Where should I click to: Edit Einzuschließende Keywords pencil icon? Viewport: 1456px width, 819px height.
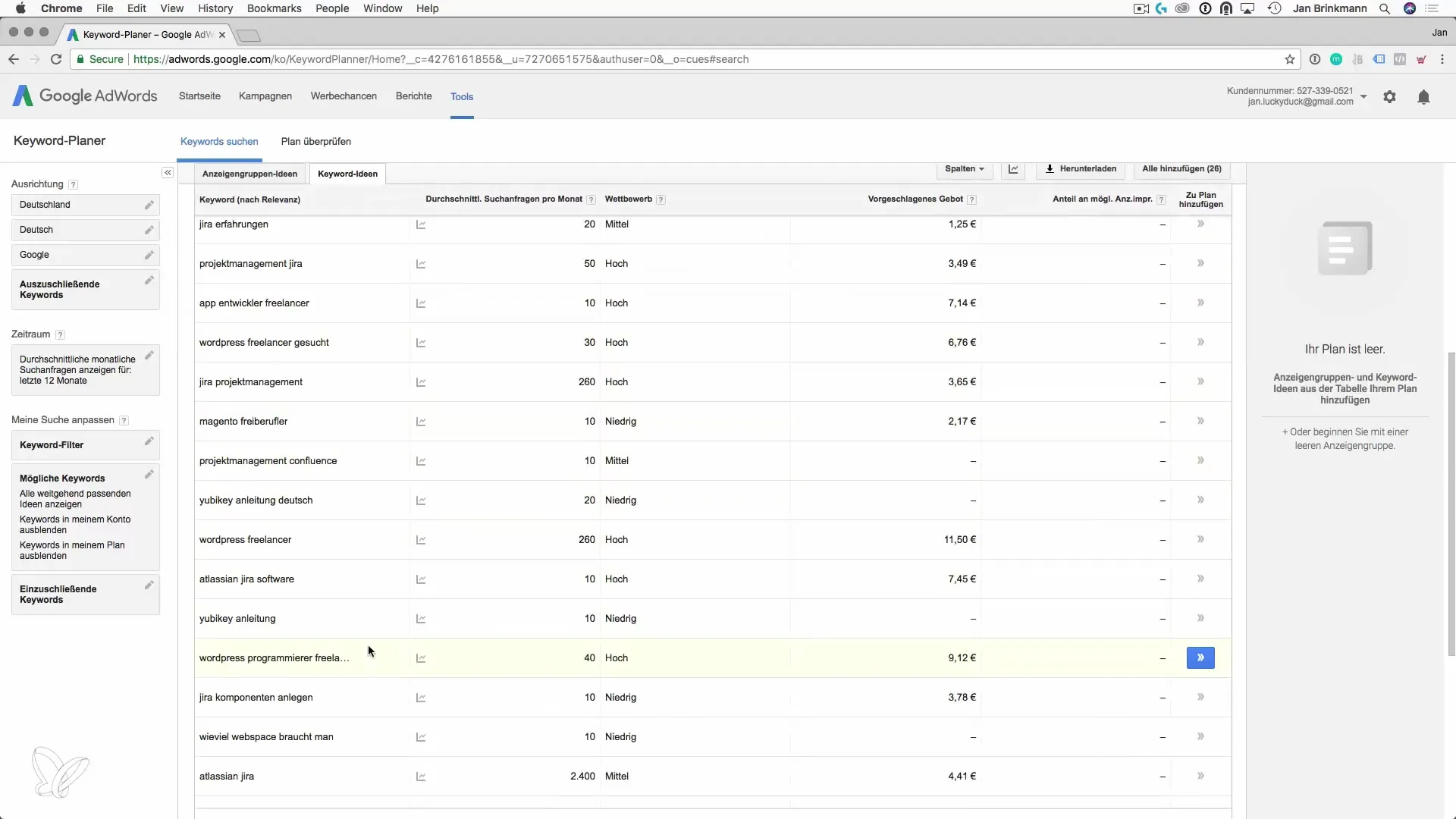[149, 585]
